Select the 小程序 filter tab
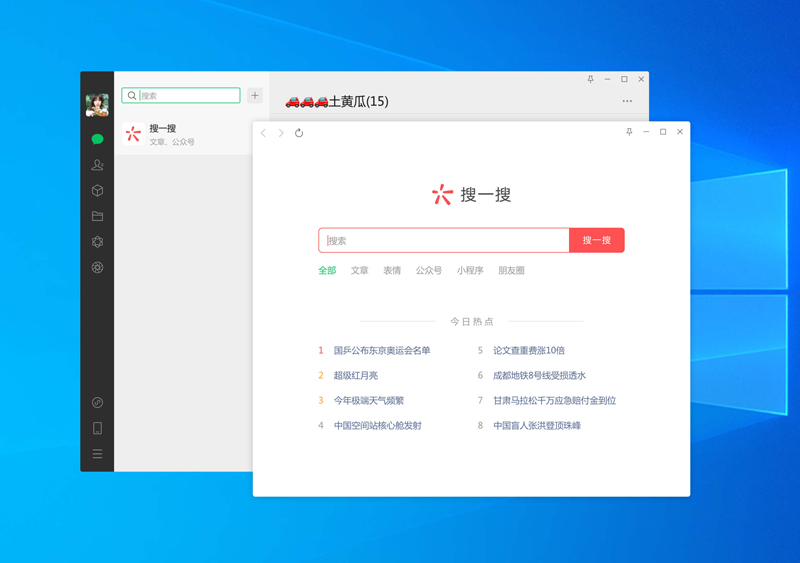Viewport: 800px width, 563px height. click(470, 271)
